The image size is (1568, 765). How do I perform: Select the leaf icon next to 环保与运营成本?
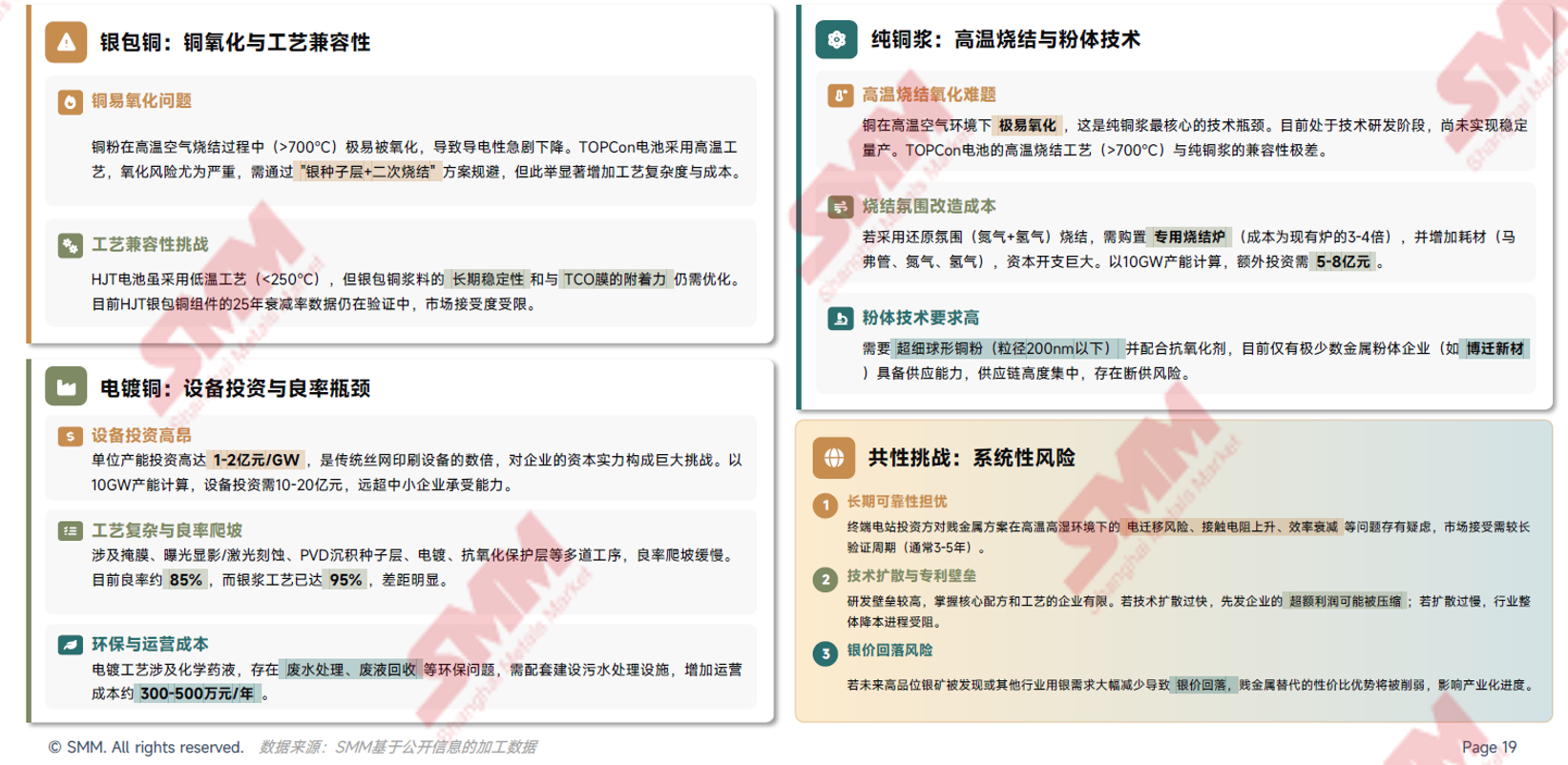tap(70, 645)
